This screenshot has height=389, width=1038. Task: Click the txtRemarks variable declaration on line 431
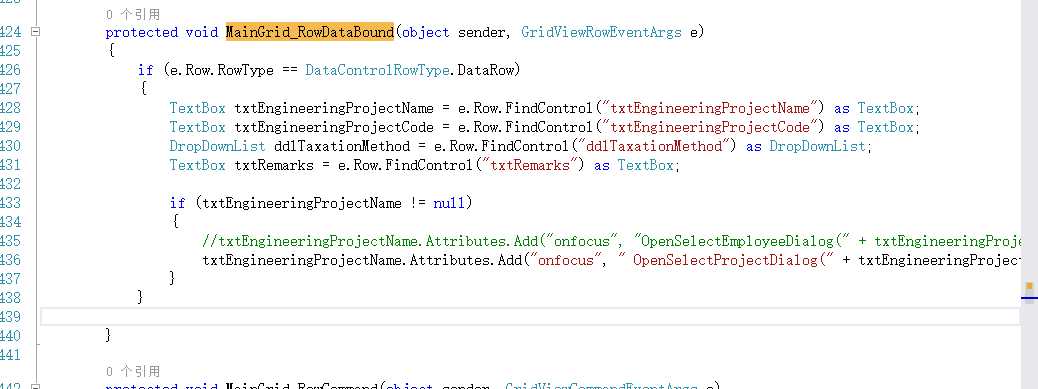(273, 165)
